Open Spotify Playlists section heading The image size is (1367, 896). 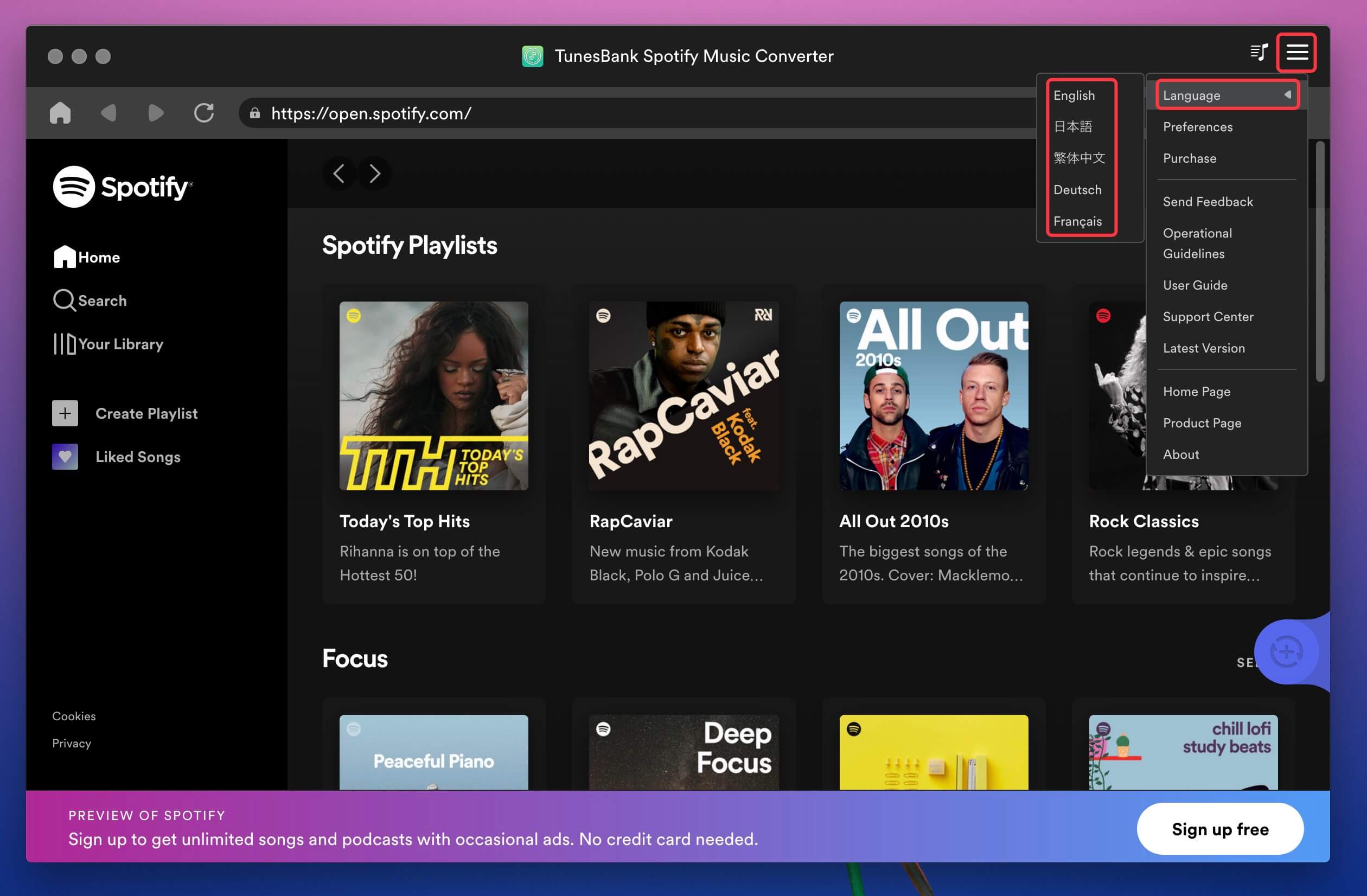(410, 245)
